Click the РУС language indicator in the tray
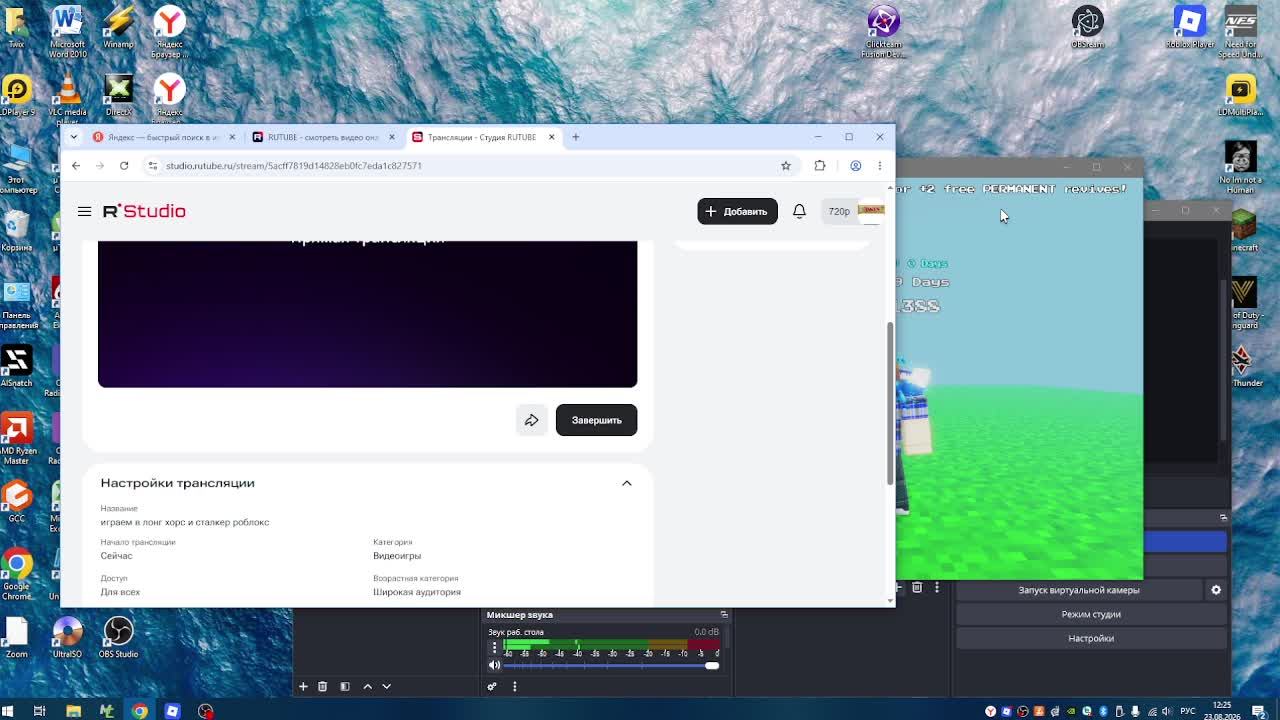 tap(1188, 711)
